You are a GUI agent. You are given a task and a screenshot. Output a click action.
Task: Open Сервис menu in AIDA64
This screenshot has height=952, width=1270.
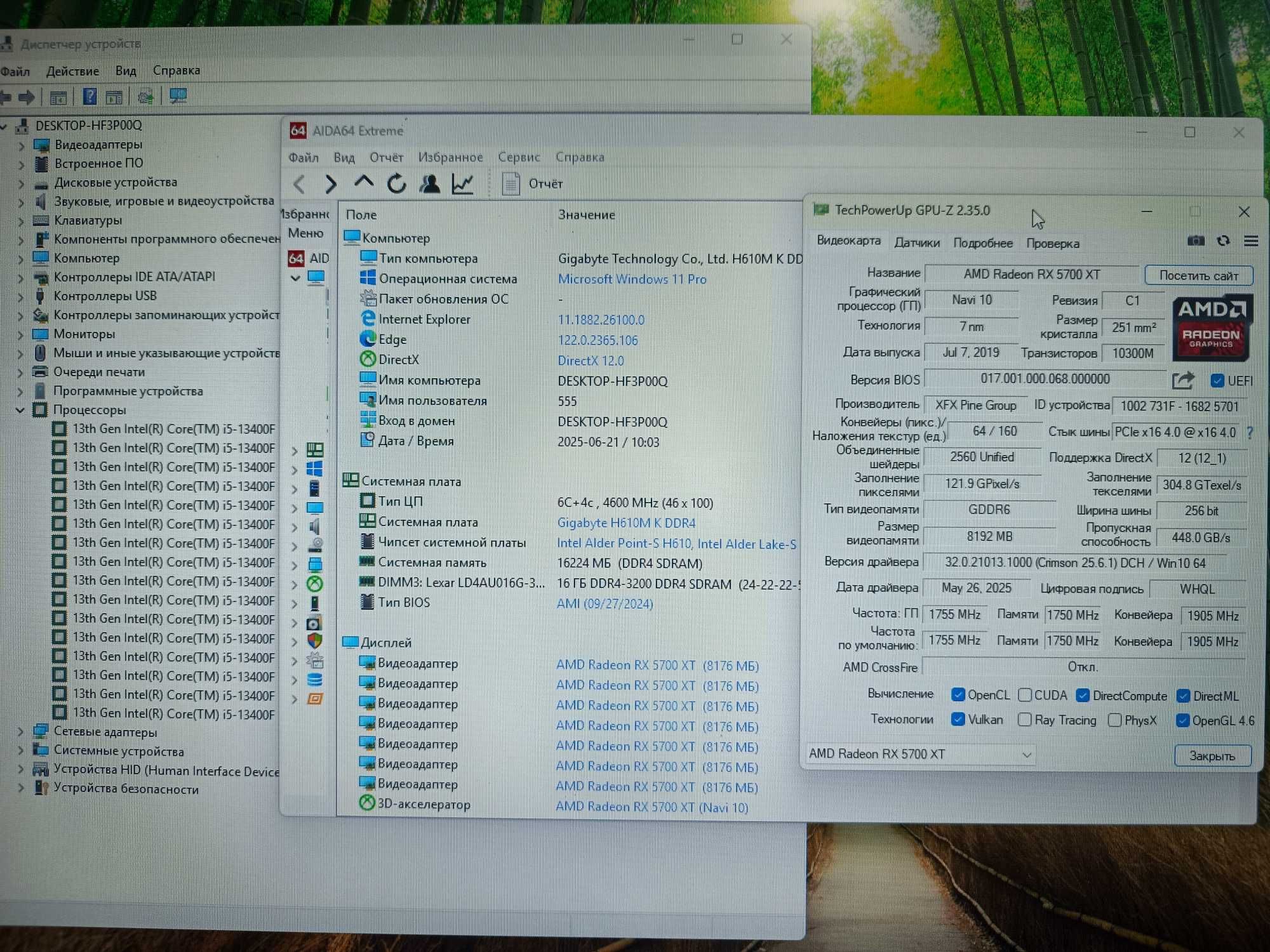[519, 157]
